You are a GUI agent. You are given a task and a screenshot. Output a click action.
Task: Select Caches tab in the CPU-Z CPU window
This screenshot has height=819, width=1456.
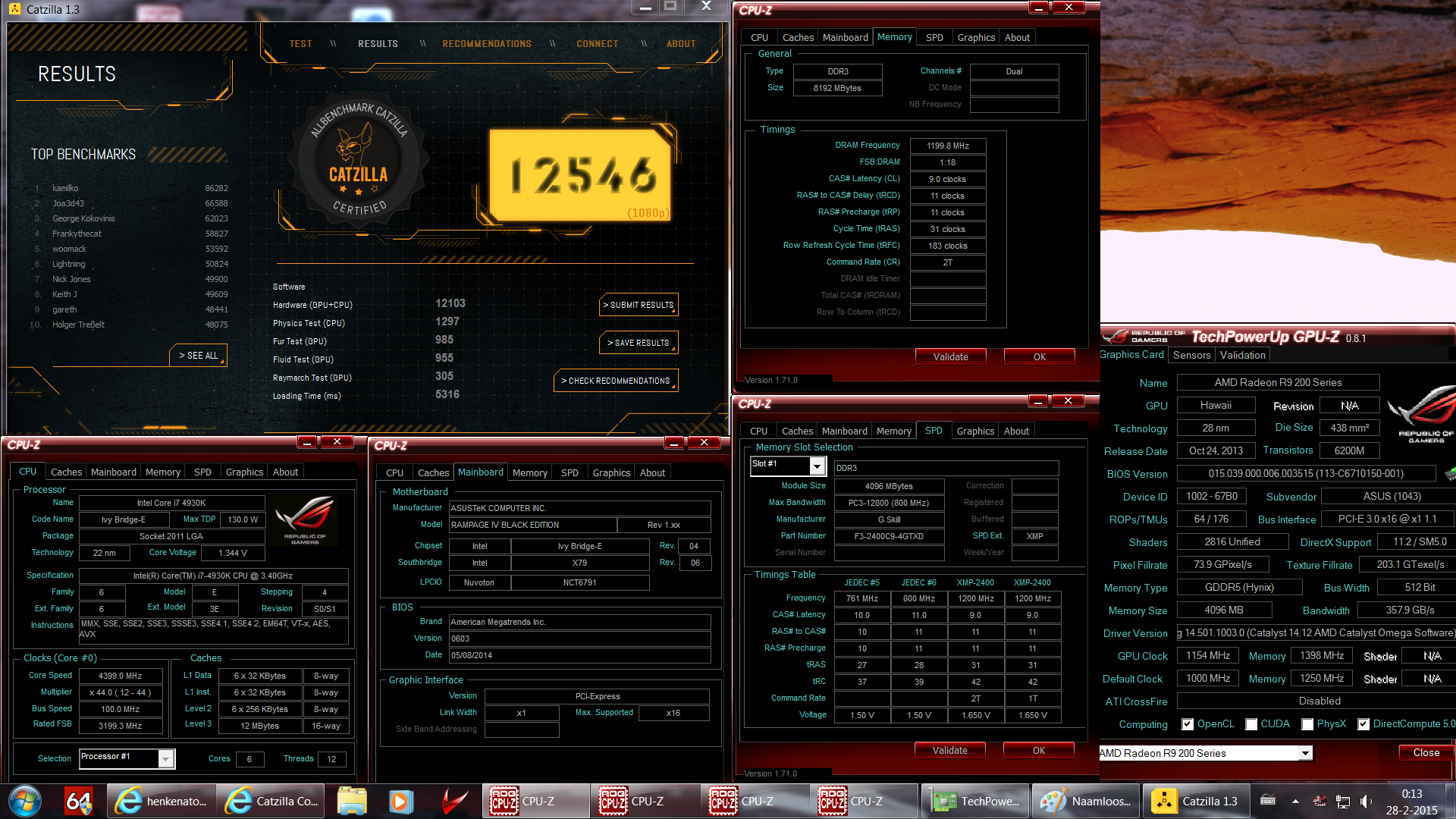(x=66, y=472)
